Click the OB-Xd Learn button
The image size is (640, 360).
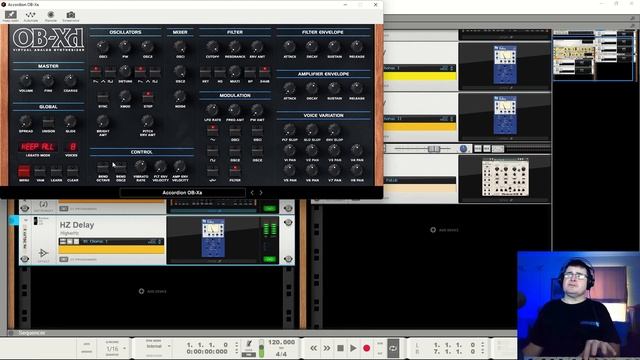56,172
